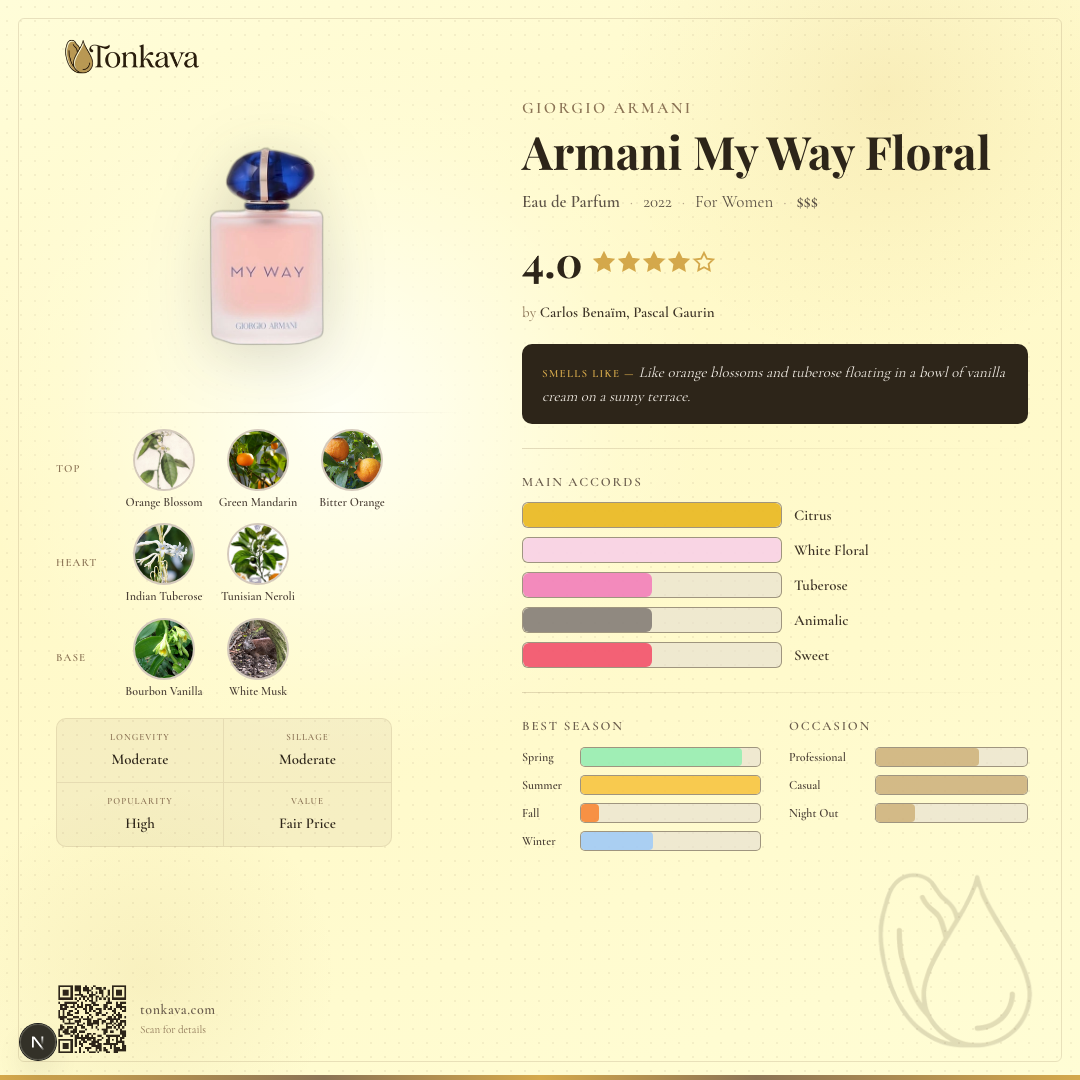Select the Tunisian Neroli note image
Image resolution: width=1080 pixels, height=1080 pixels.
pyautogui.click(x=258, y=554)
